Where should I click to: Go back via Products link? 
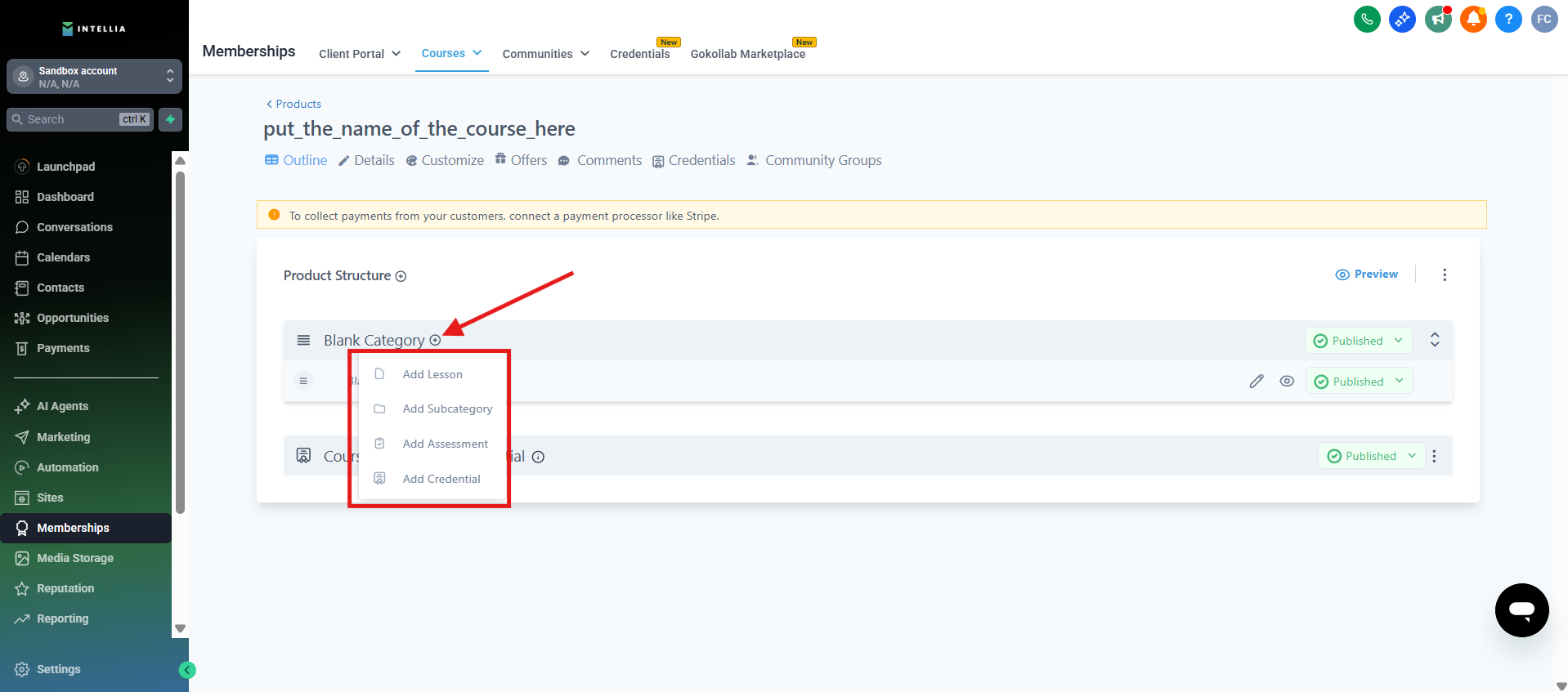(293, 104)
